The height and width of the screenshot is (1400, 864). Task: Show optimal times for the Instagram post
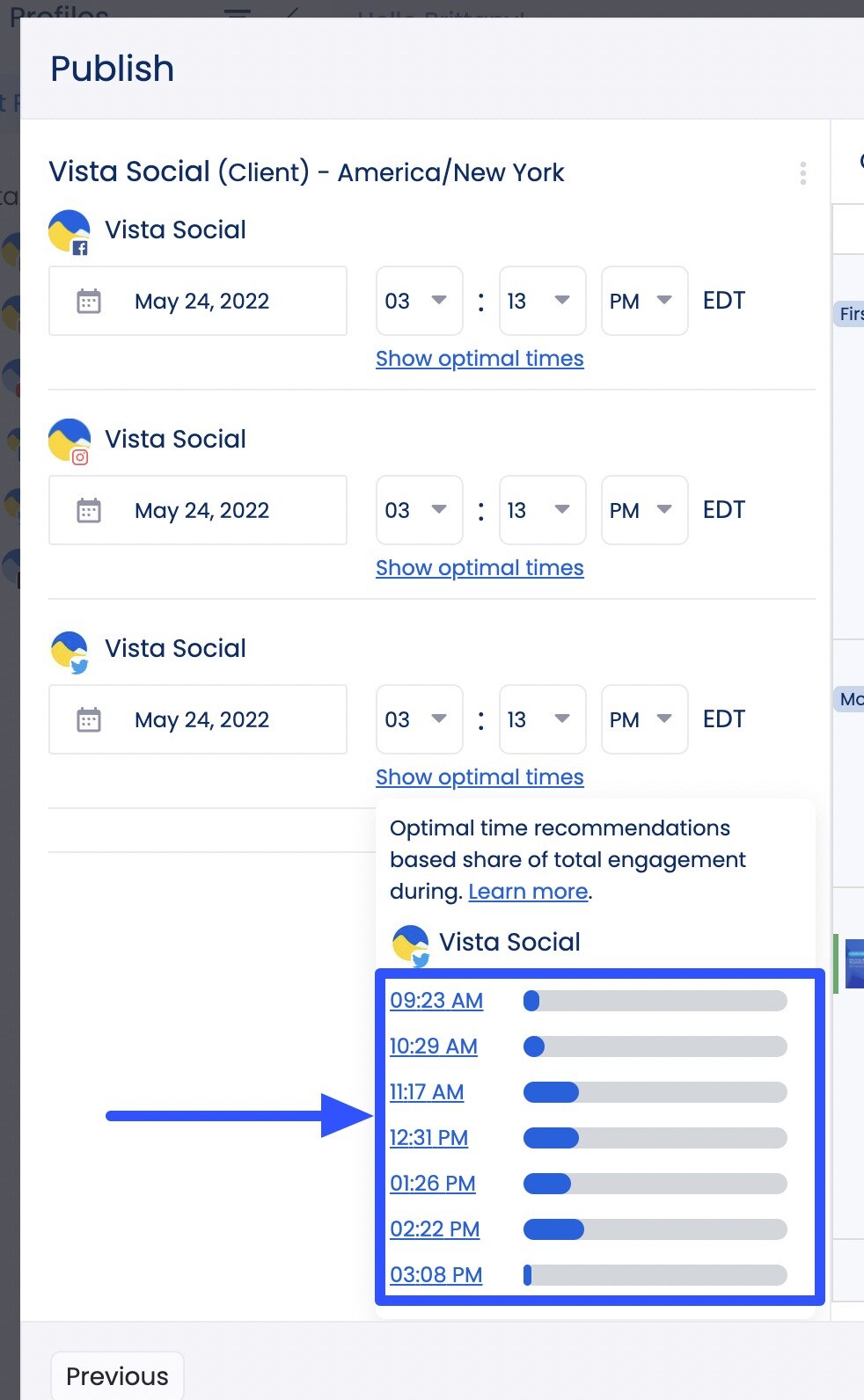pos(480,567)
